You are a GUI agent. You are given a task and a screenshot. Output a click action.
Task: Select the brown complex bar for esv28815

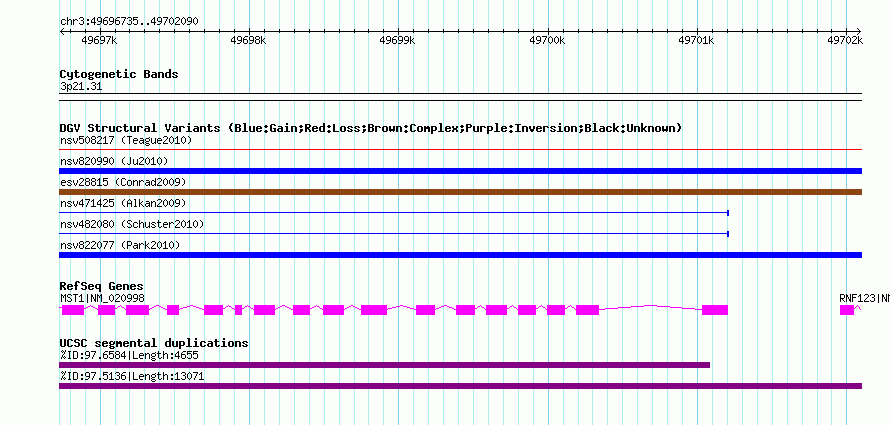460,192
